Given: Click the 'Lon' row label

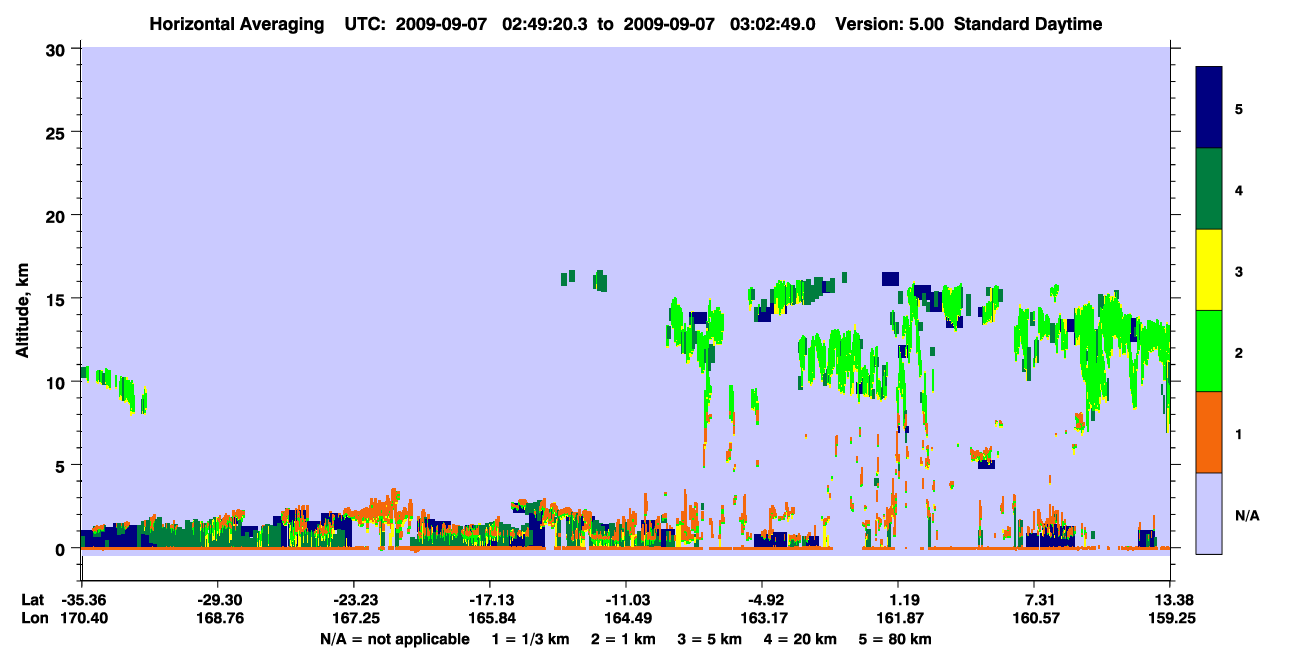Looking at the screenshot, I should (x=33, y=618).
